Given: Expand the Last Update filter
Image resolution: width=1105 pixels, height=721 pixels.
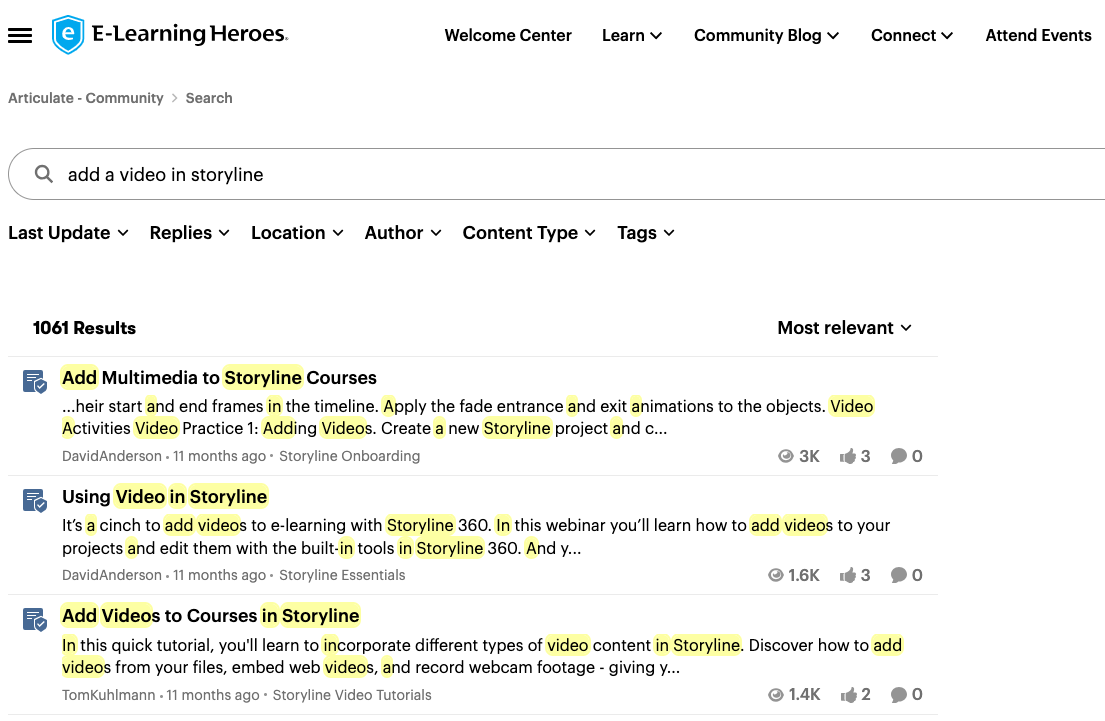Looking at the screenshot, I should coord(68,233).
